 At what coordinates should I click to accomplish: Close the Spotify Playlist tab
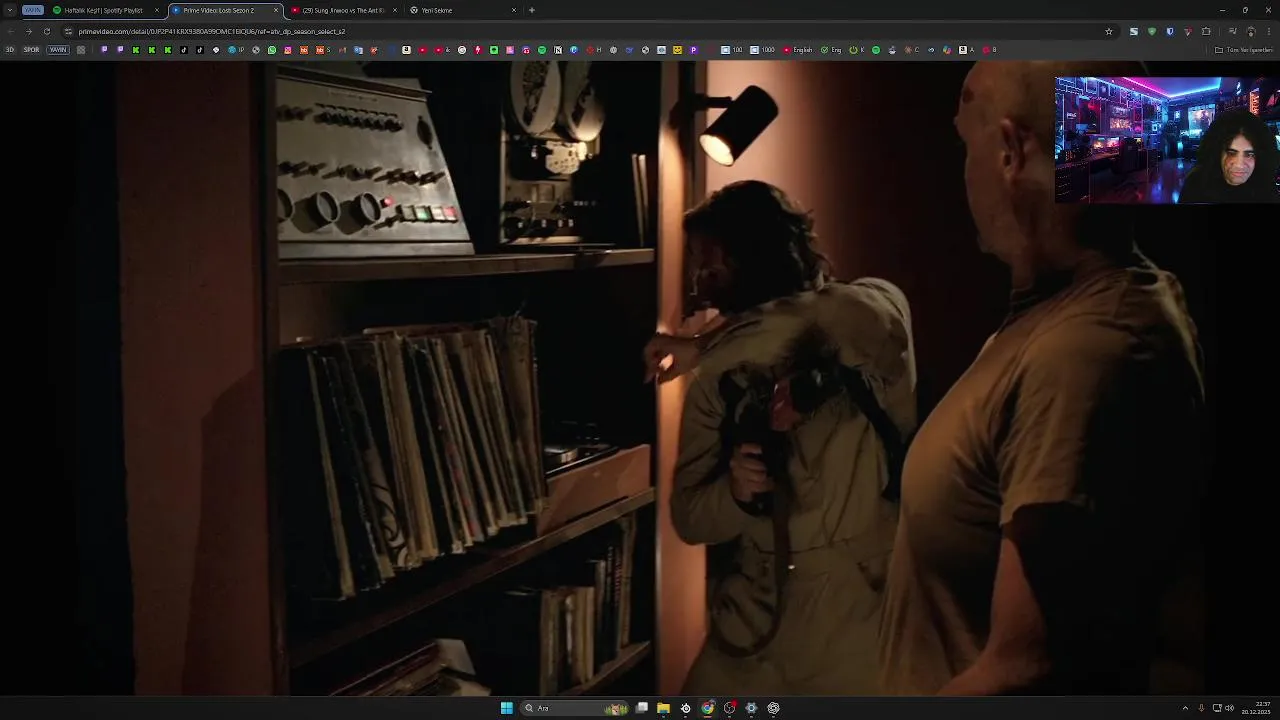(156, 10)
